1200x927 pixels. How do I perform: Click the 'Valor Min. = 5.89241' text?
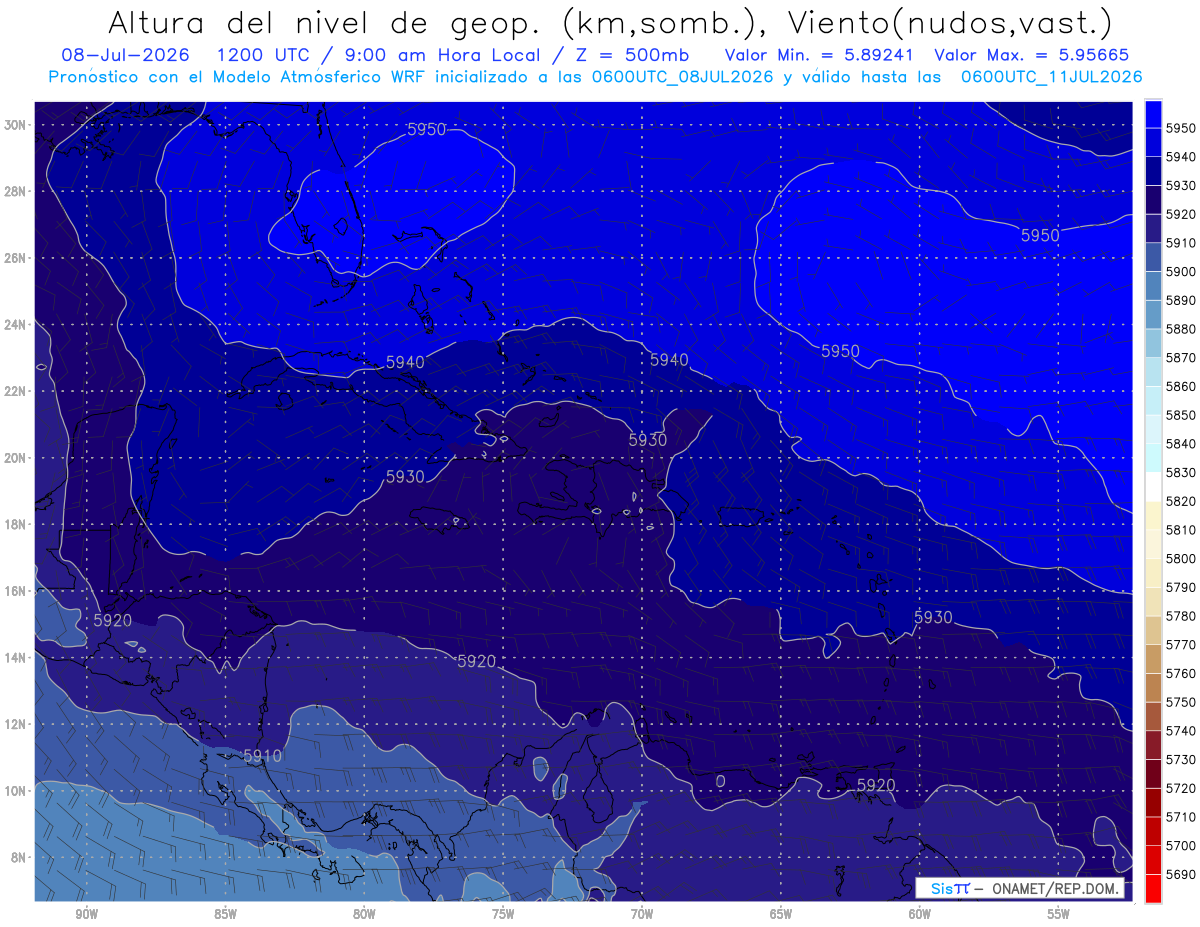[x=820, y=55]
